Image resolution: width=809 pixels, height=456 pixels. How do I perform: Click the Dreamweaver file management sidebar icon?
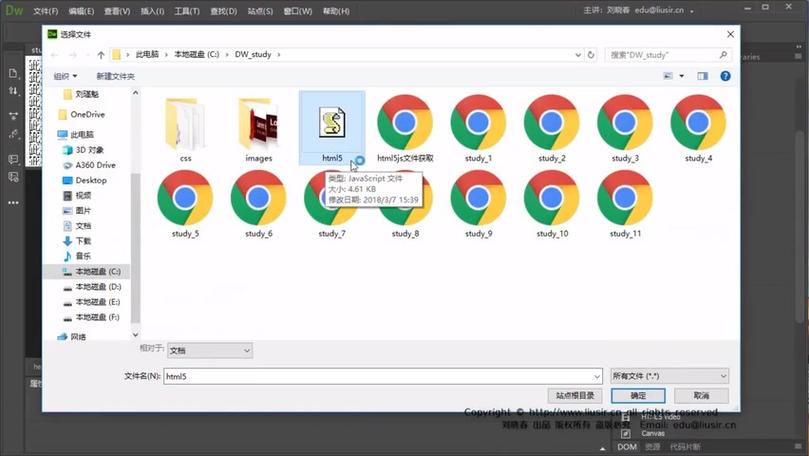[13, 91]
